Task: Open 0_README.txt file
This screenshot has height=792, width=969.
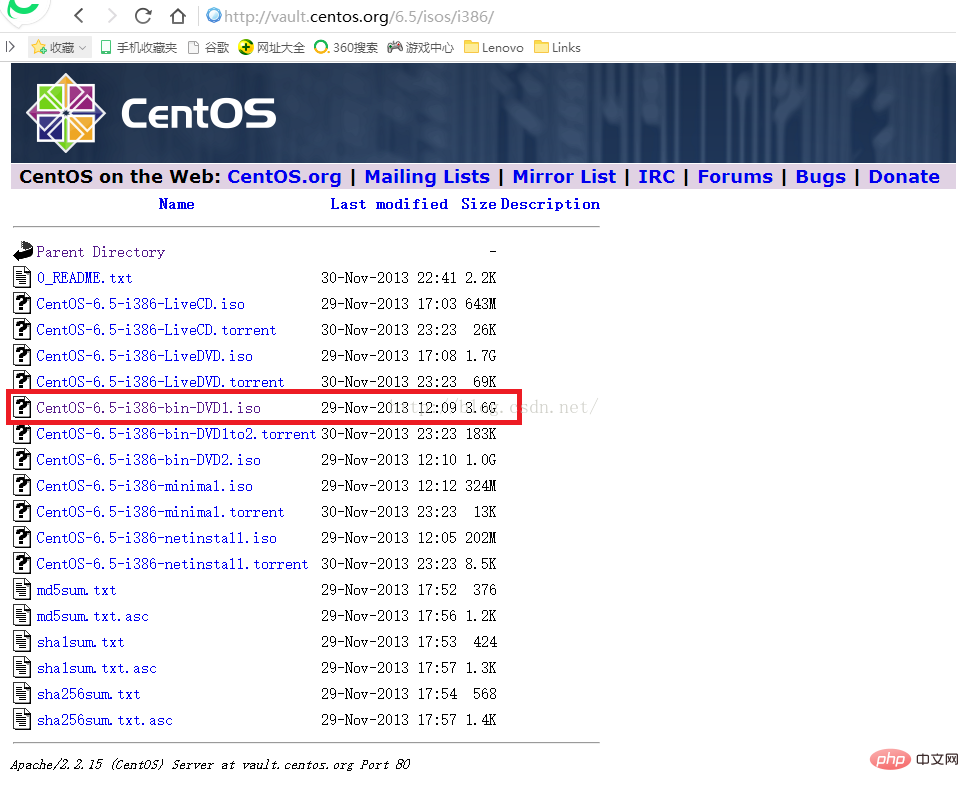Action: (84, 278)
